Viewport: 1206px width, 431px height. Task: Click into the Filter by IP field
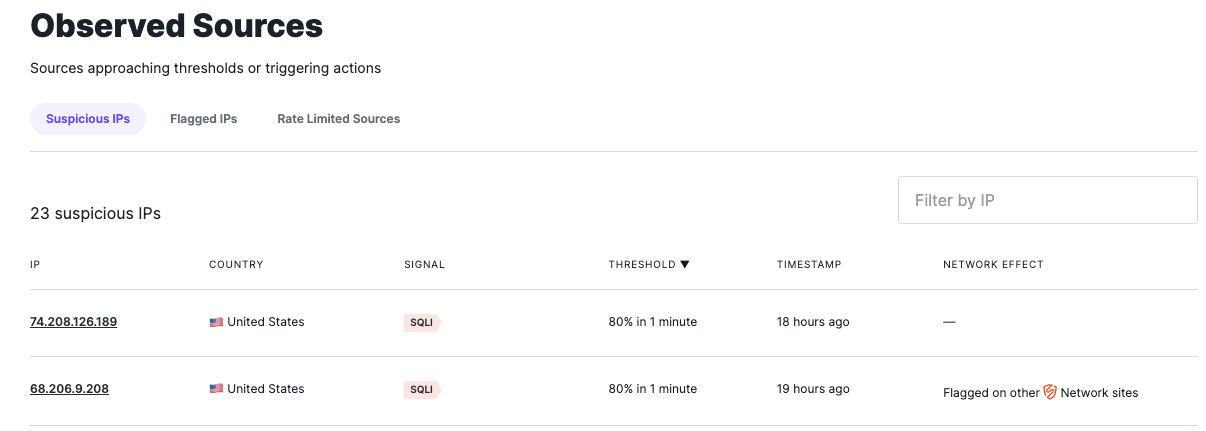pos(1047,200)
